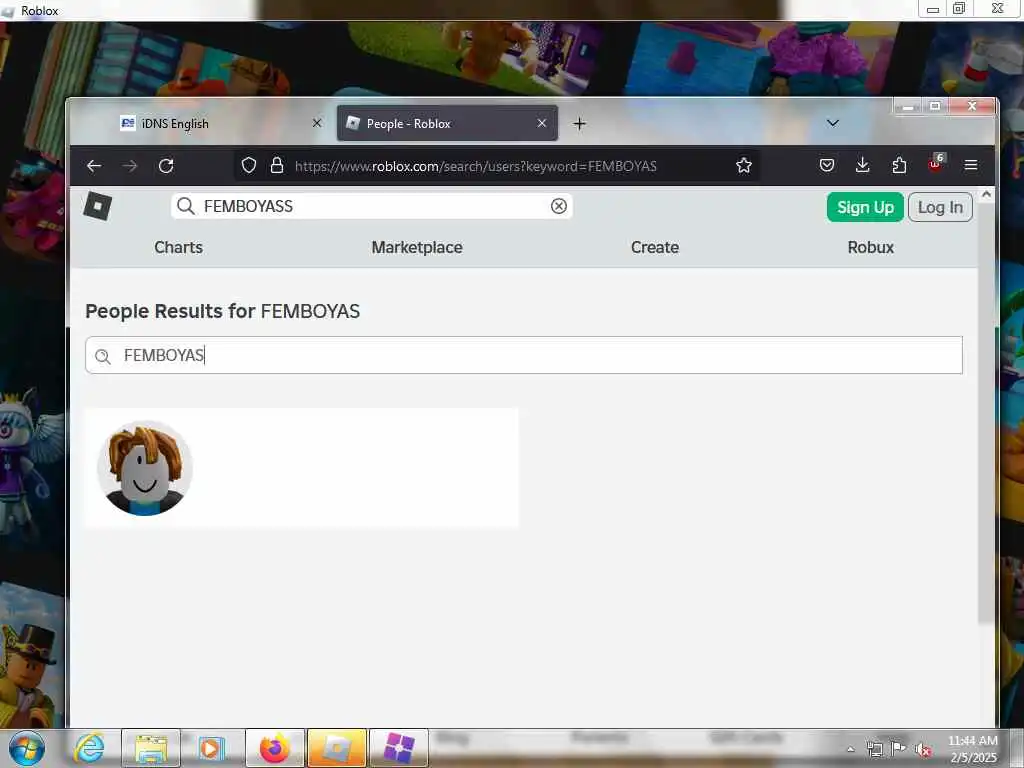Open the Create menu item
1024x768 pixels.
coord(654,248)
